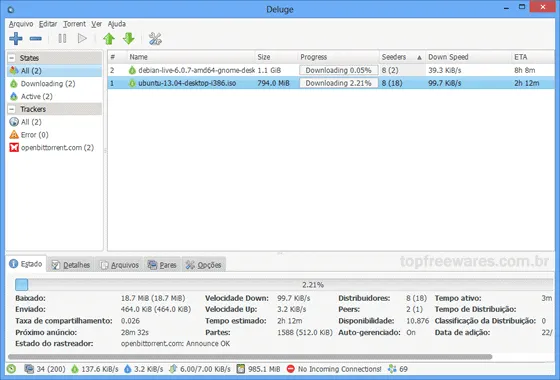Click DHT nodes count 69
The image size is (560, 380).
[398, 369]
